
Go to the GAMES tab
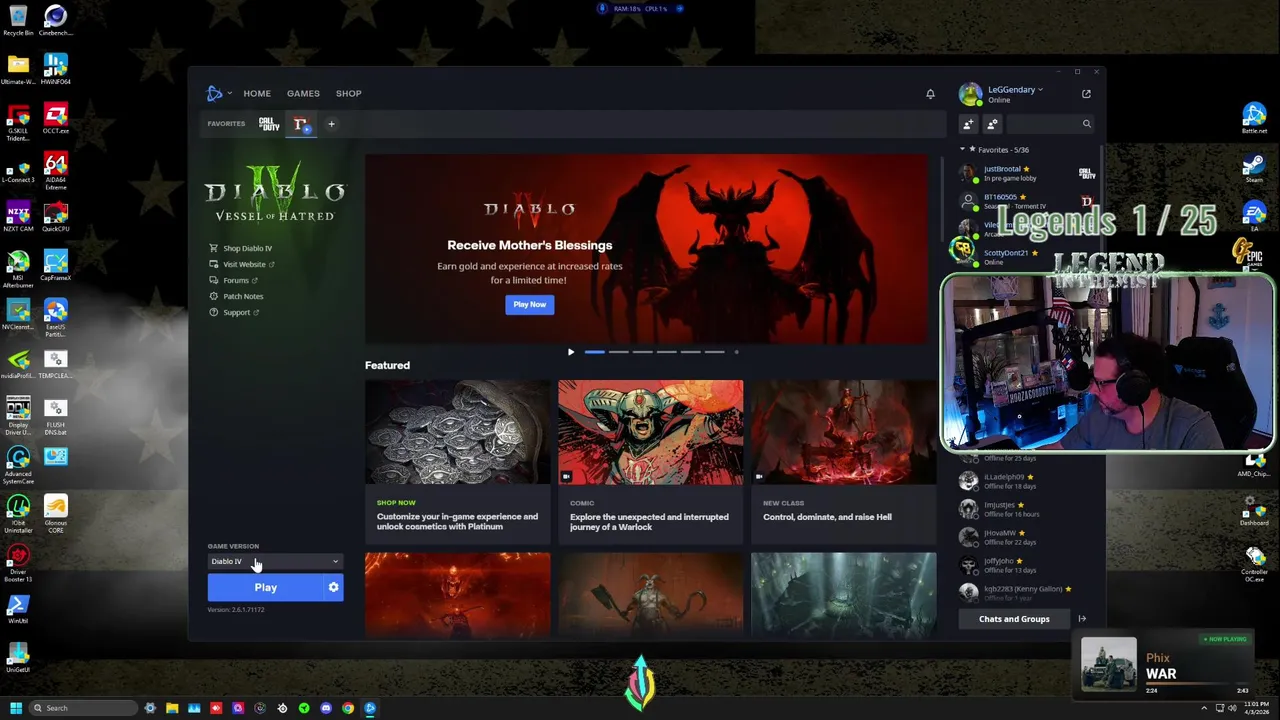point(303,93)
